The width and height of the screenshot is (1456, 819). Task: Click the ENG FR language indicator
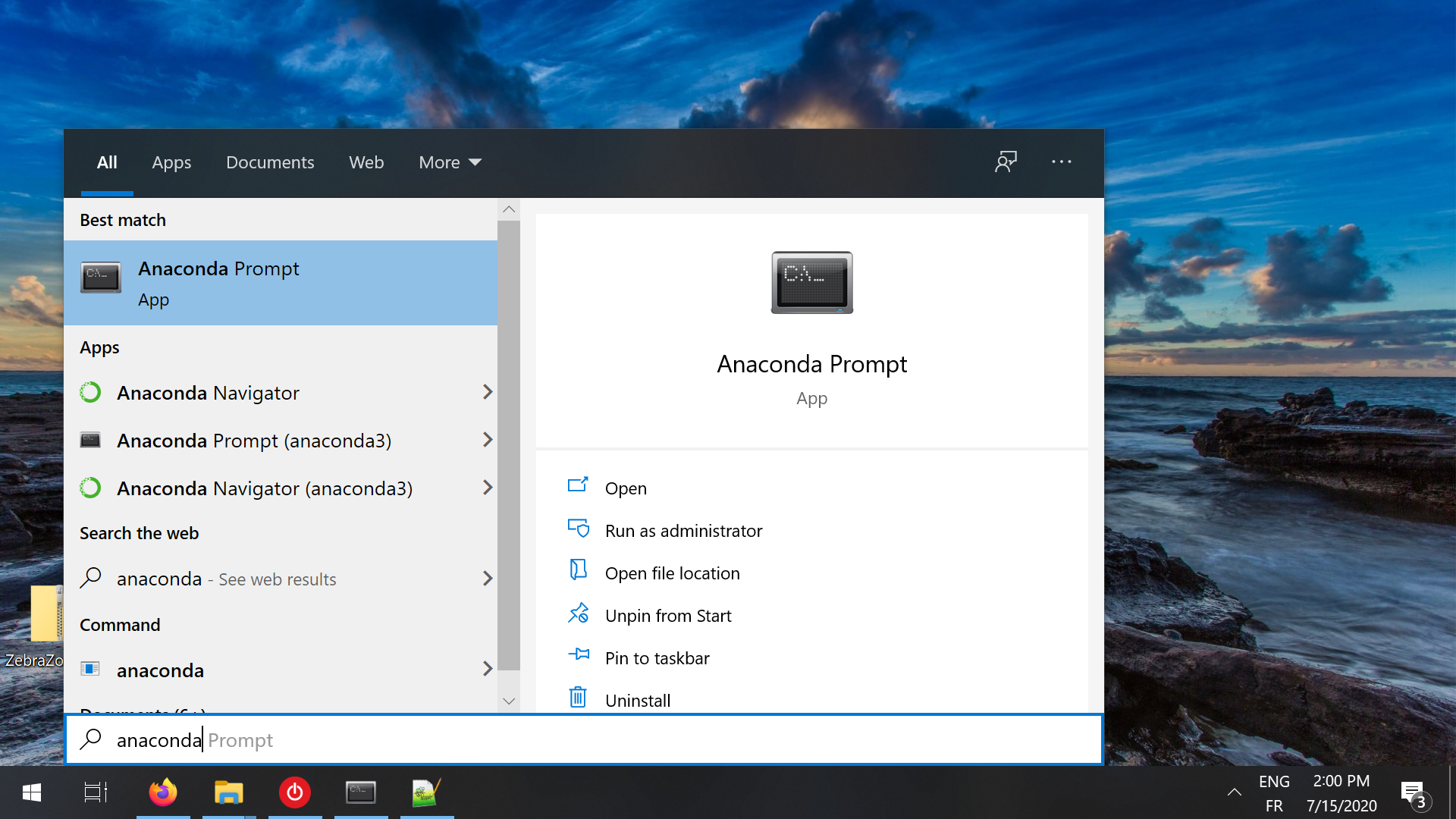coord(1274,793)
